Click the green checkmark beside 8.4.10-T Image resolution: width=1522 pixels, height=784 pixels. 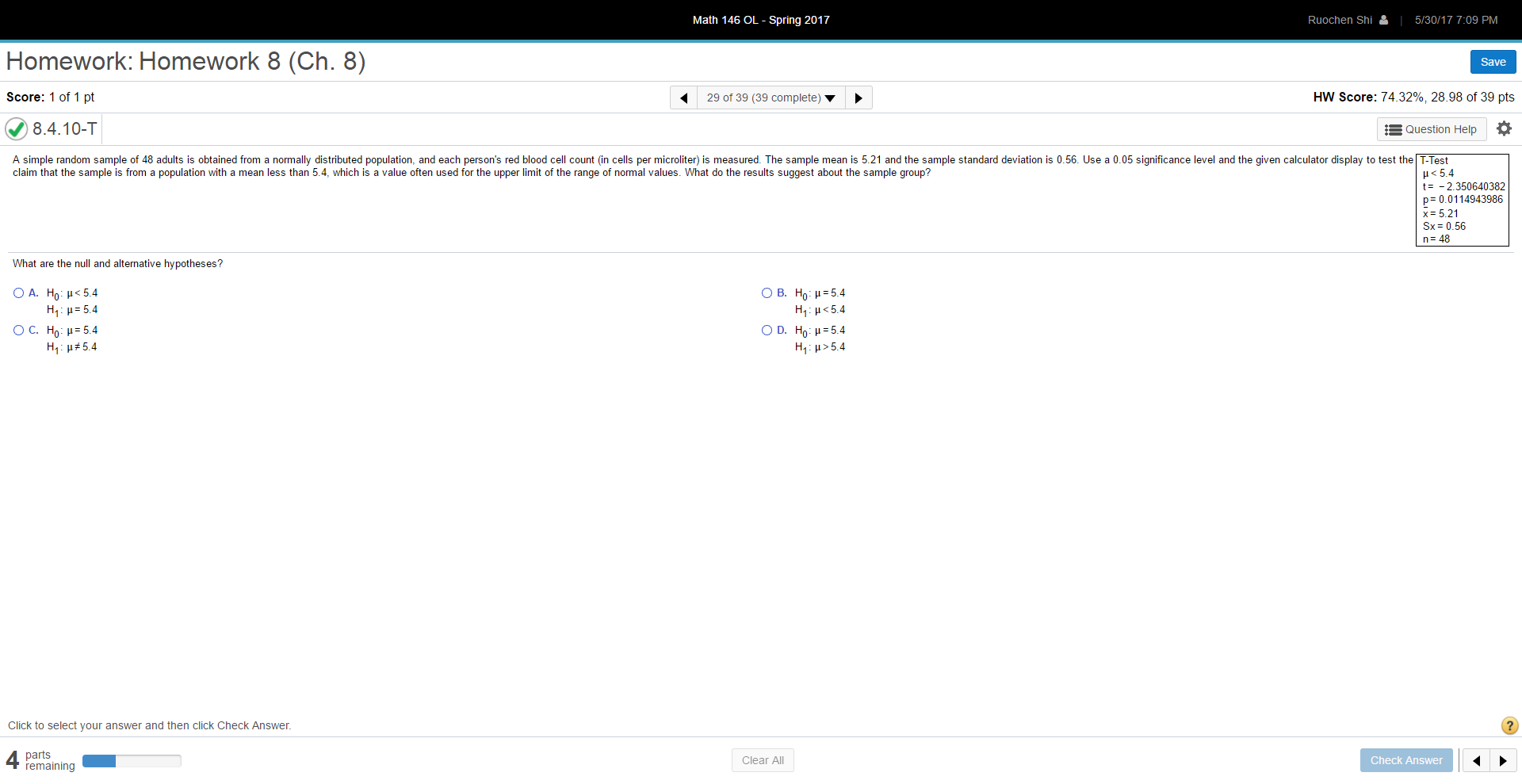(x=16, y=128)
